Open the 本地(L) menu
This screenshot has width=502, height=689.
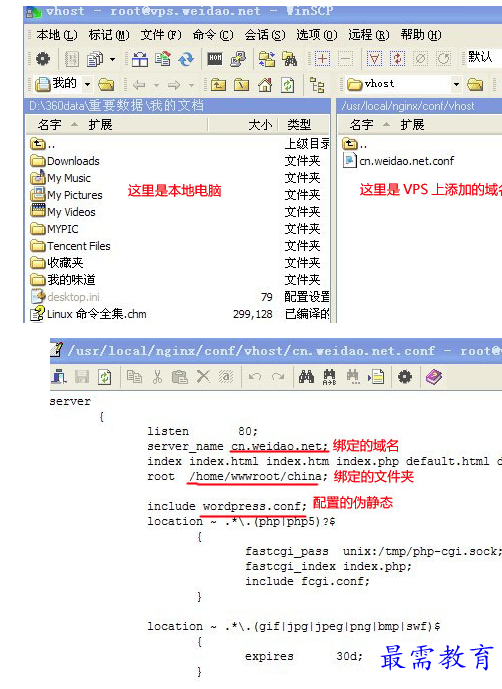(57, 35)
